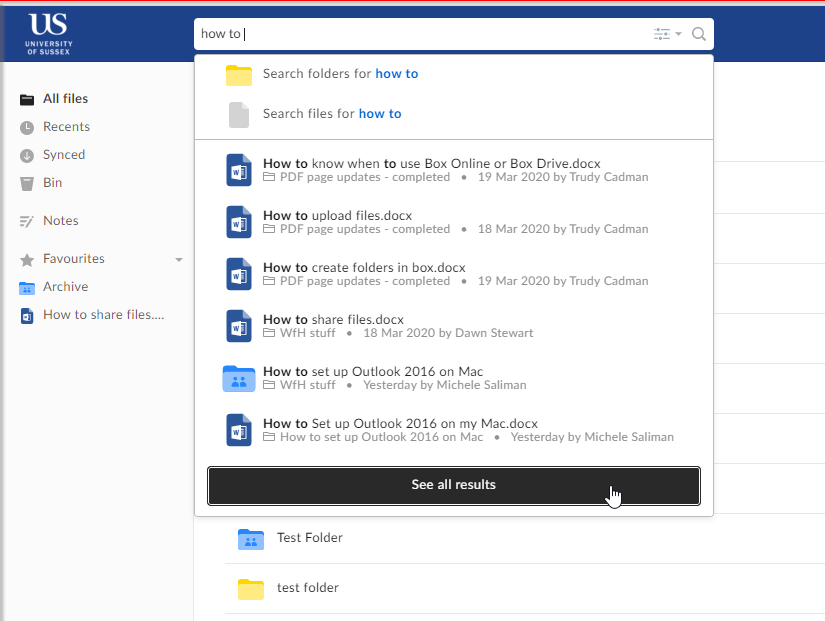Open result 'How to upload files.docx'
825x621 pixels.
coord(337,216)
